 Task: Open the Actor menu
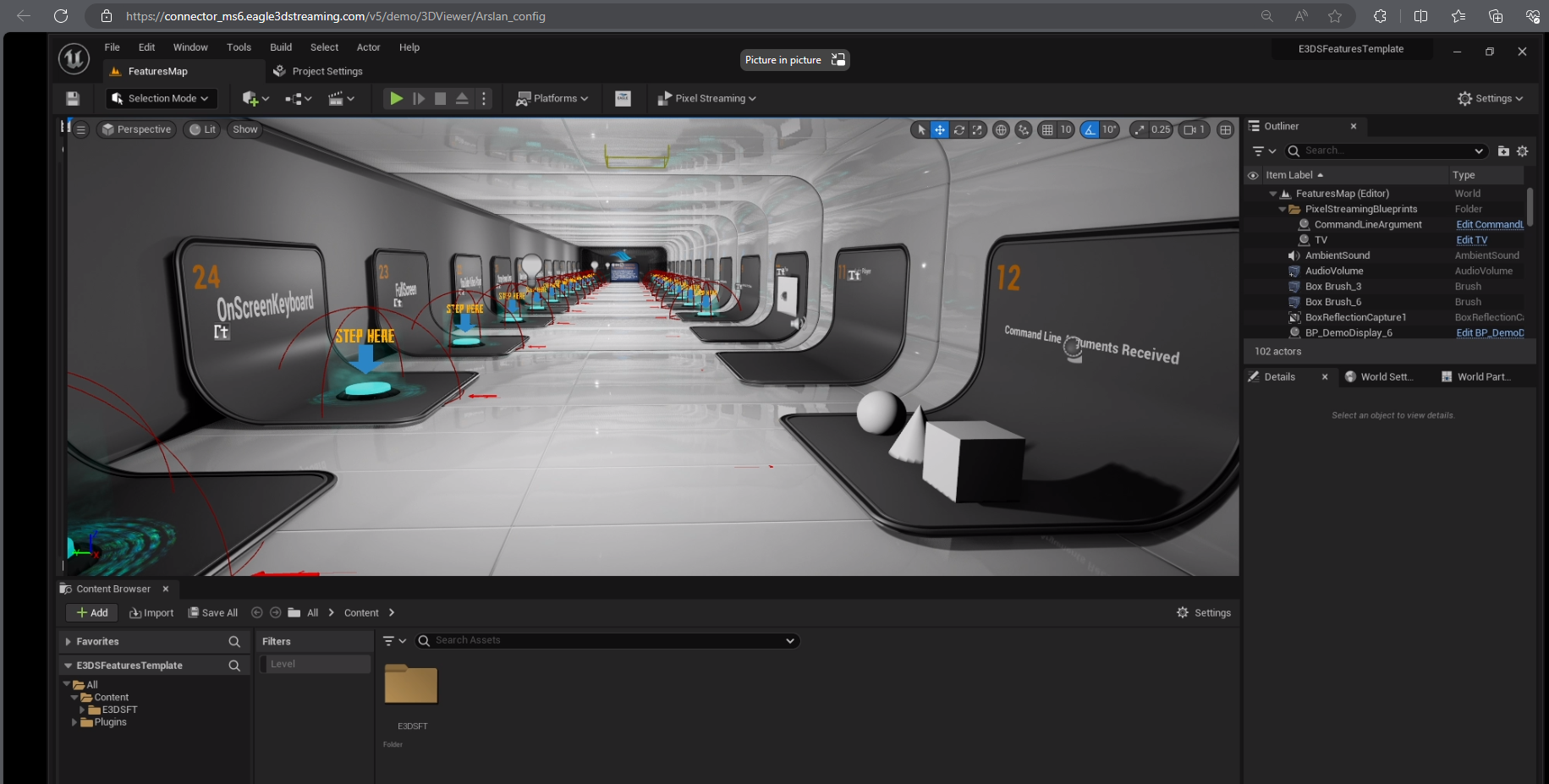point(368,47)
